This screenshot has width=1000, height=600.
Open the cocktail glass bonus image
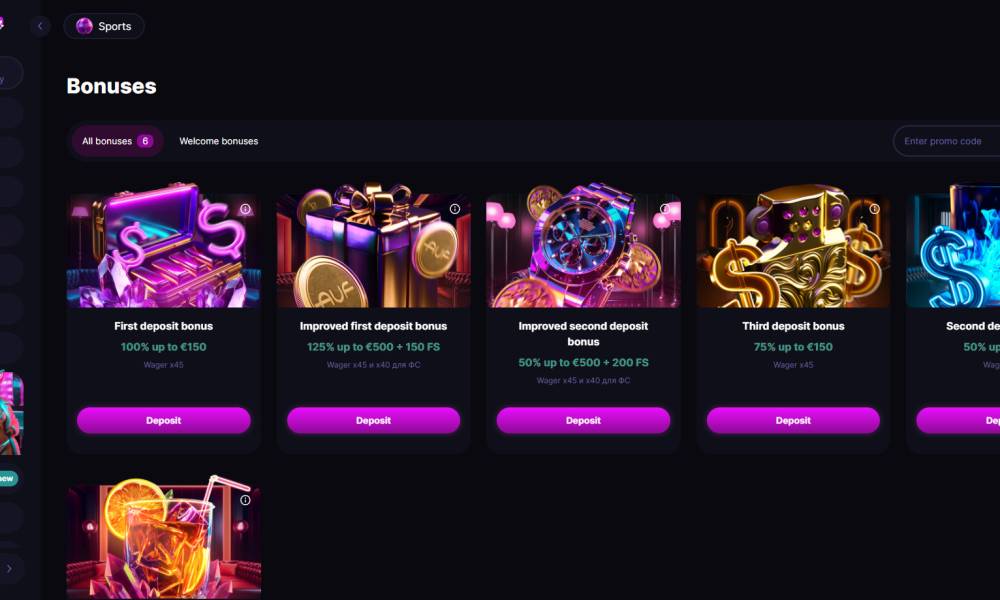pyautogui.click(x=164, y=539)
